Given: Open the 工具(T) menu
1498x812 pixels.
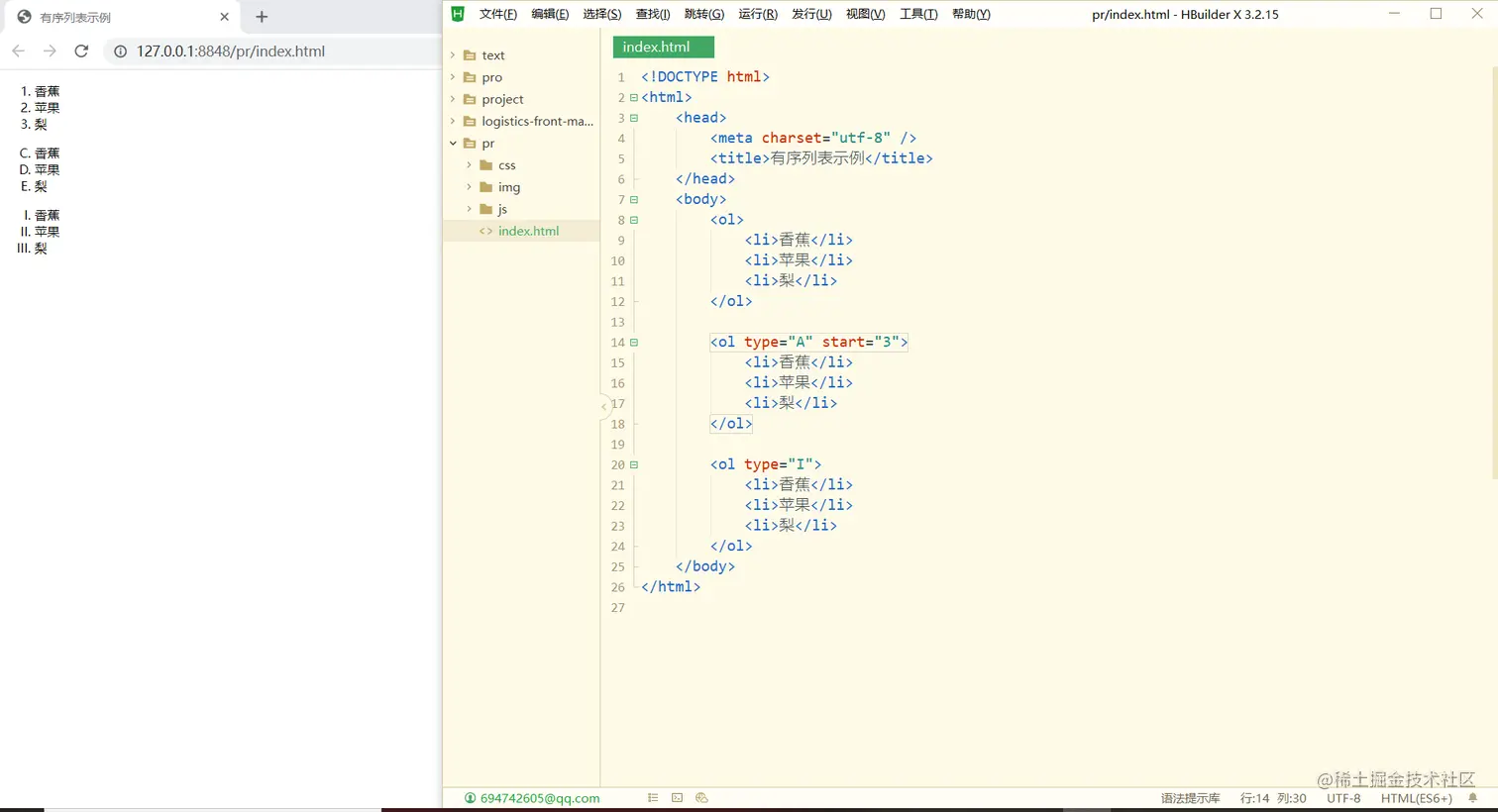Looking at the screenshot, I should point(918,14).
